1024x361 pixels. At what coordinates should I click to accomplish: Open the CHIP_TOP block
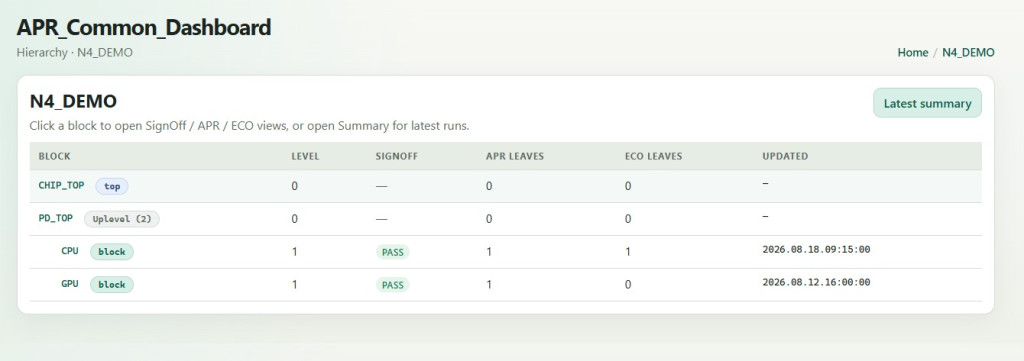coord(61,185)
